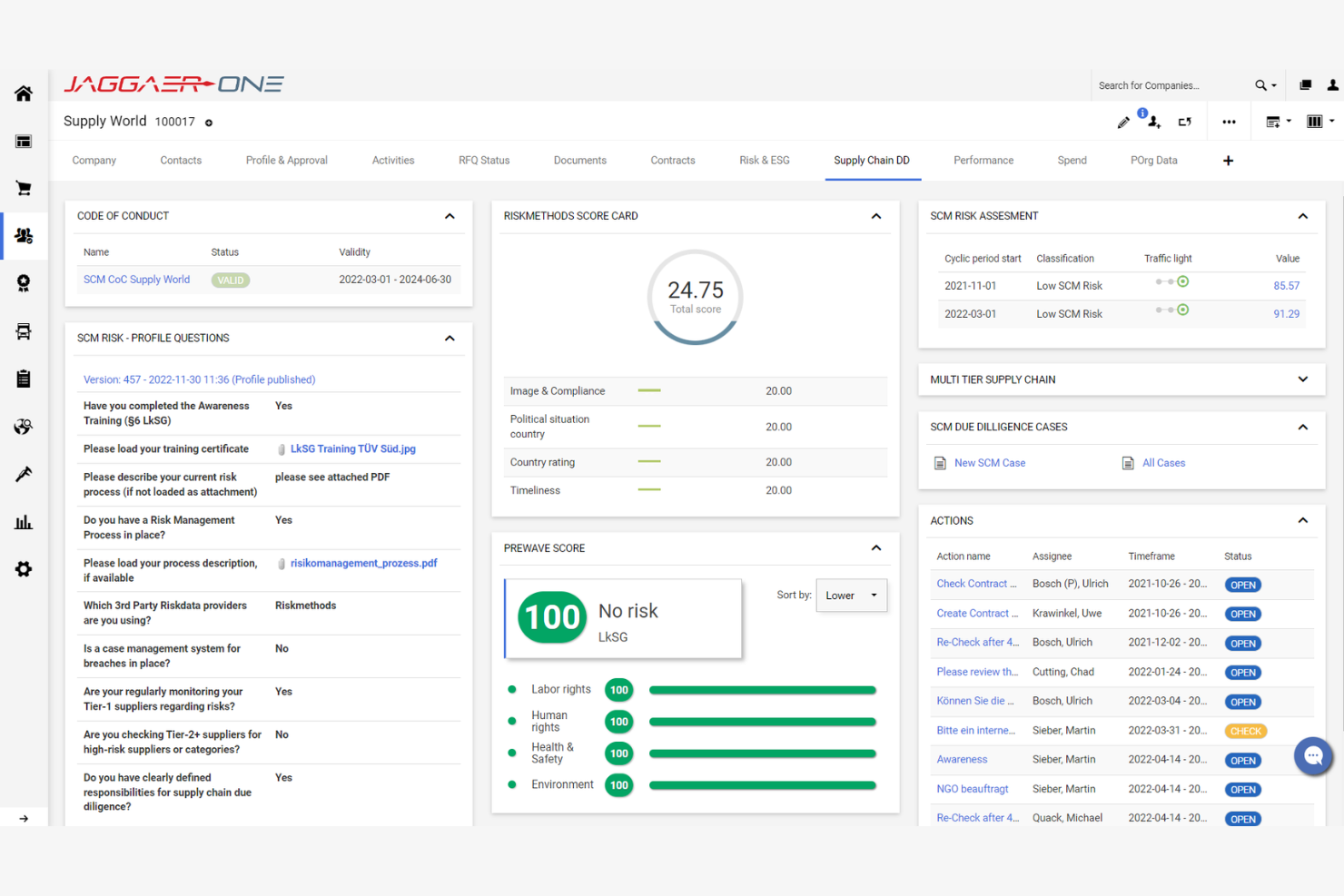Open the add-contact icon with info badge
The image size is (1344, 896).
point(1153,123)
